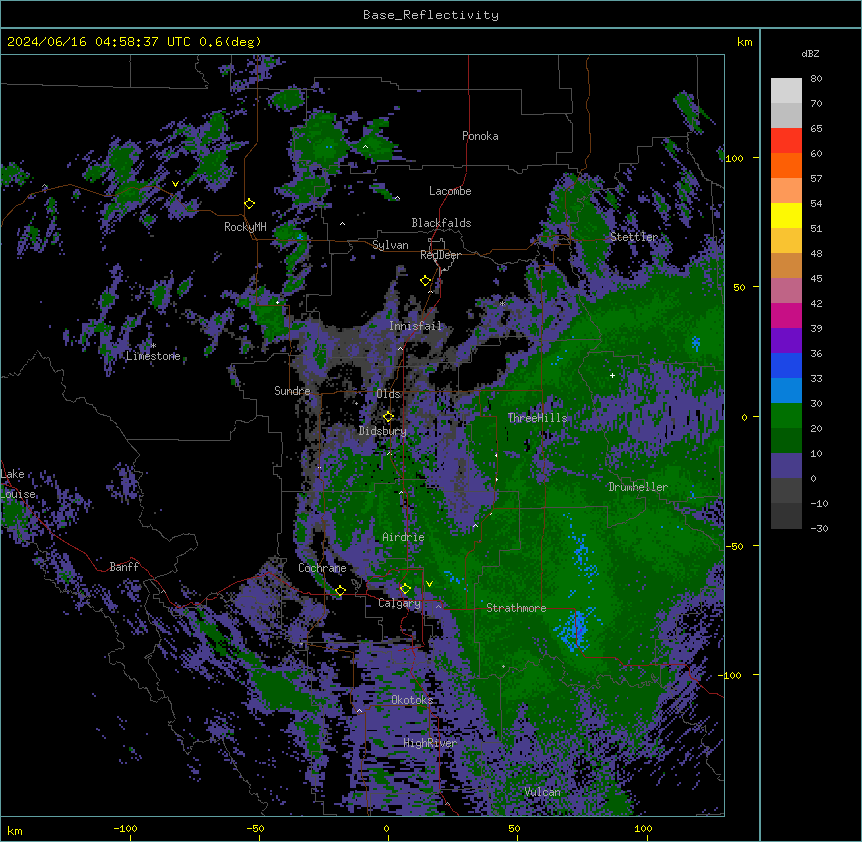Click the Airdrie city label
Screen dimensions: 862x842
pyautogui.click(x=403, y=537)
